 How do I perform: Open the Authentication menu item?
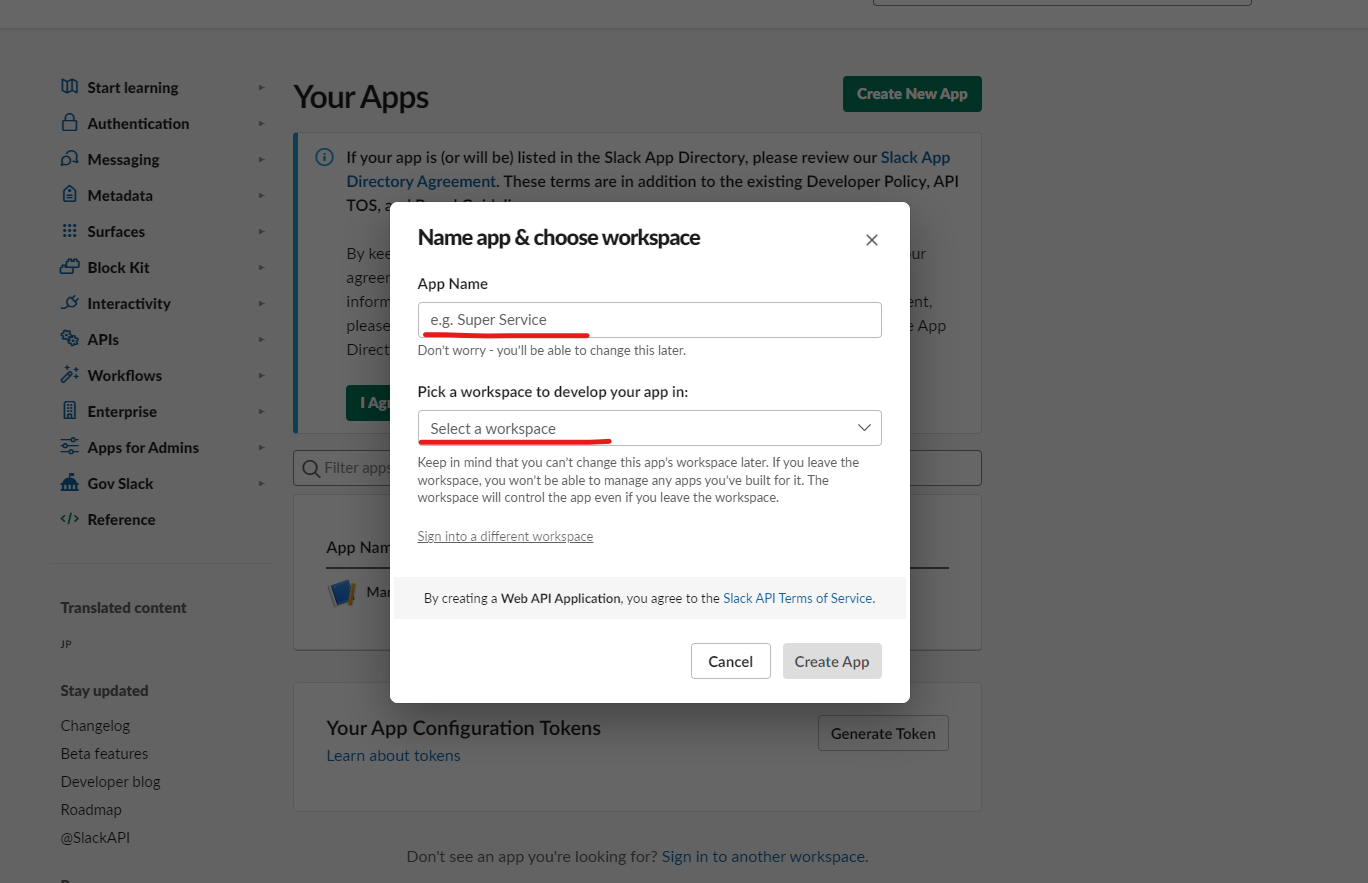pos(138,124)
